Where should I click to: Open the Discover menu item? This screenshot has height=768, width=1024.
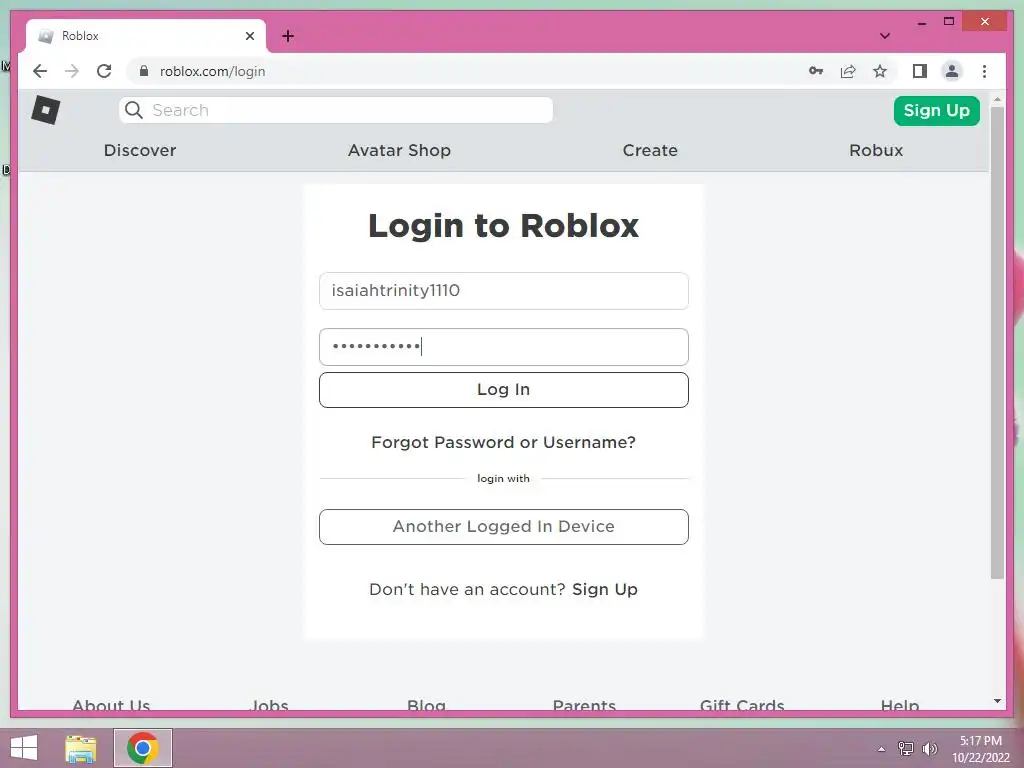click(x=140, y=150)
